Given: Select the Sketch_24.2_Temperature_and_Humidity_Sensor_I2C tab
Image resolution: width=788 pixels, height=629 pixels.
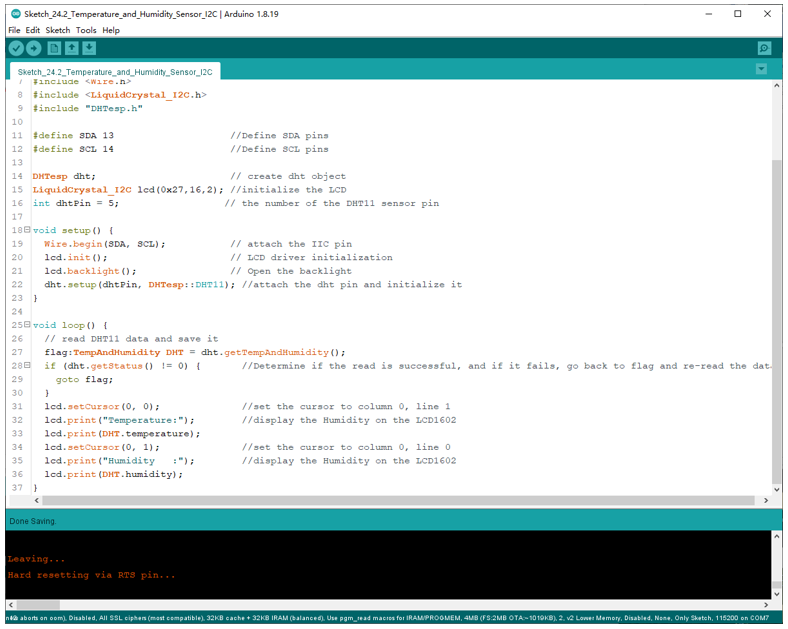Looking at the screenshot, I should (x=115, y=72).
